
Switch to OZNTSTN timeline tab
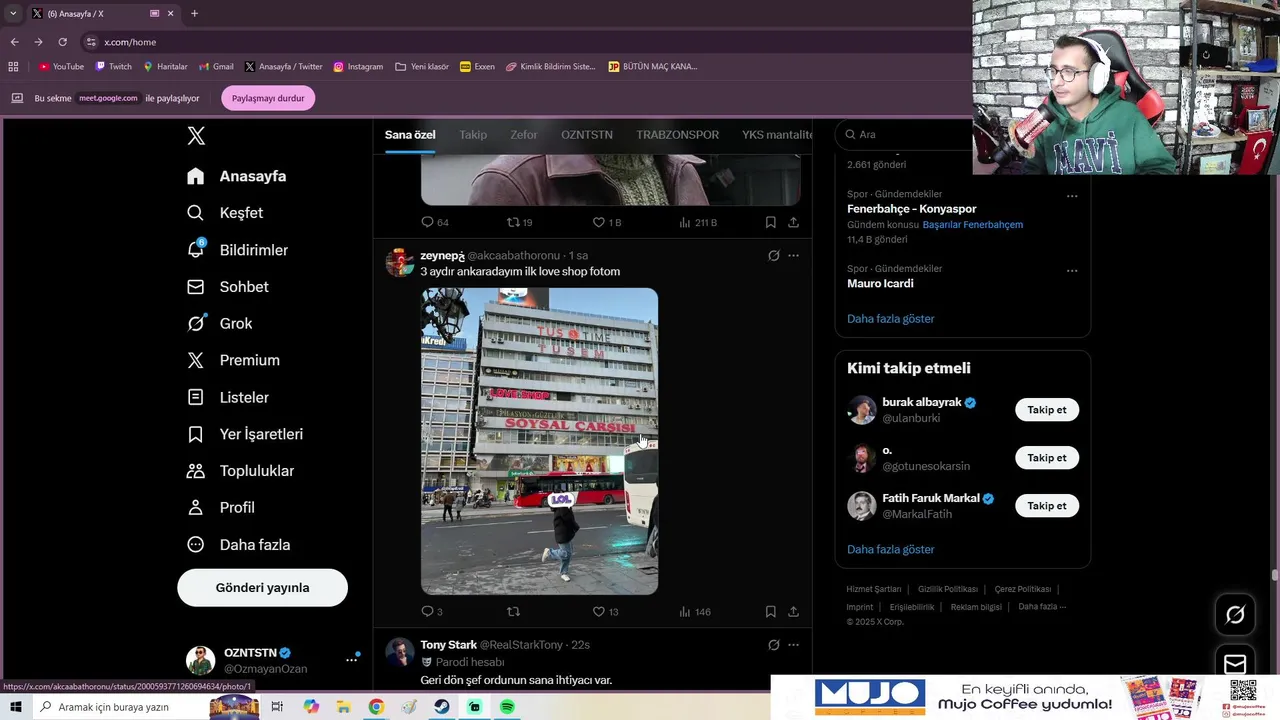pyautogui.click(x=587, y=135)
